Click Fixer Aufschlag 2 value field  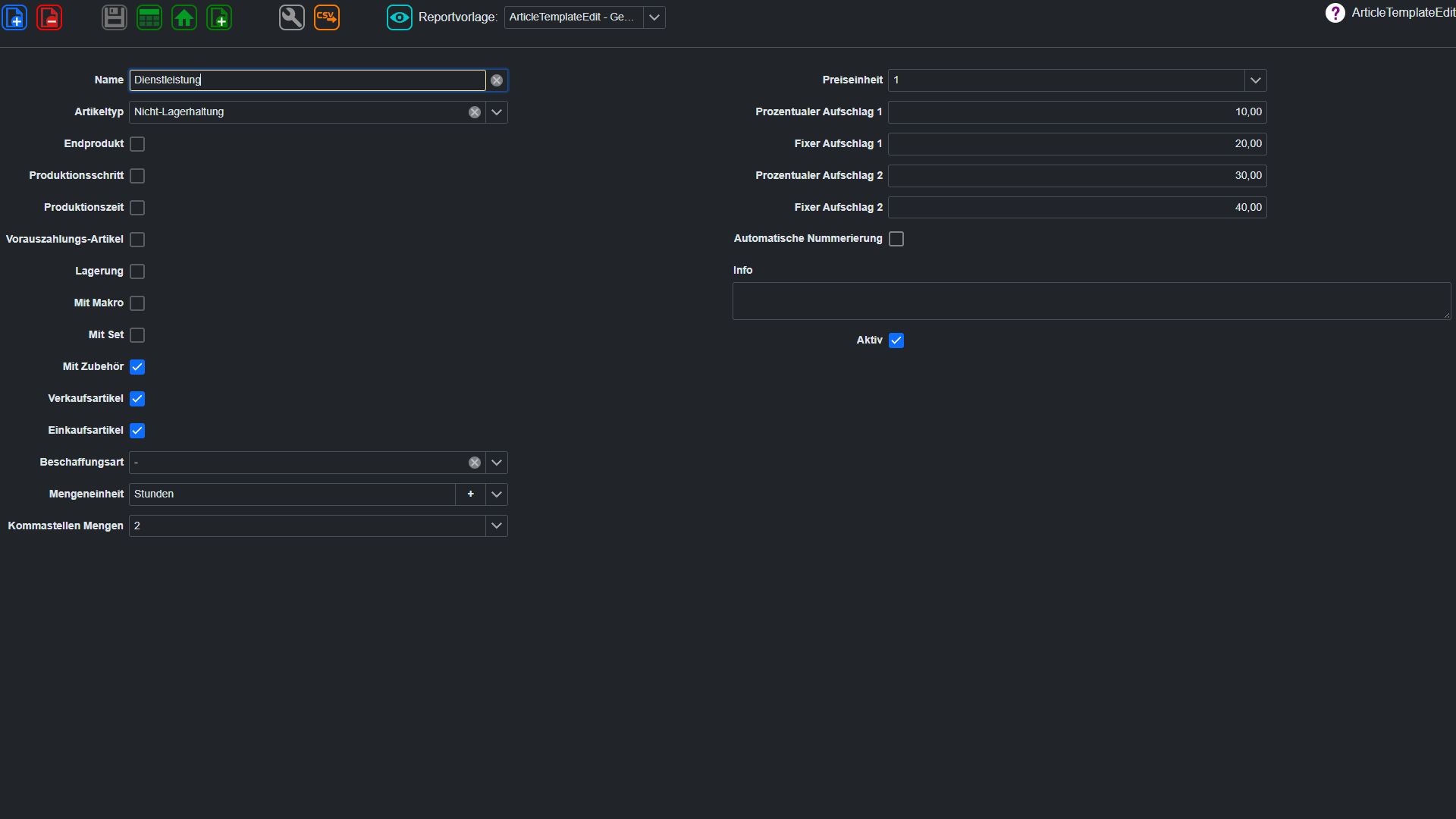point(1078,208)
